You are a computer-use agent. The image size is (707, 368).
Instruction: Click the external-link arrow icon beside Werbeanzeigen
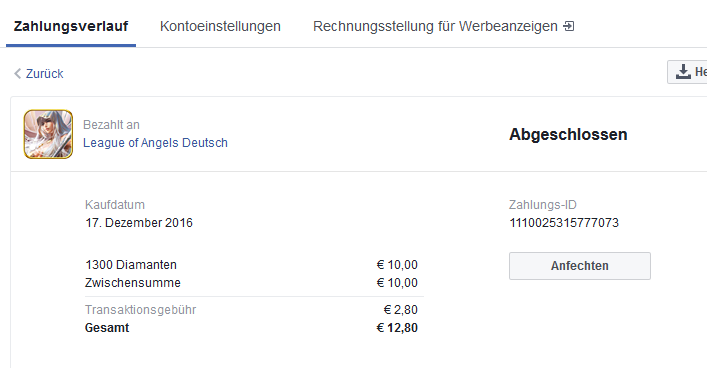pos(569,26)
